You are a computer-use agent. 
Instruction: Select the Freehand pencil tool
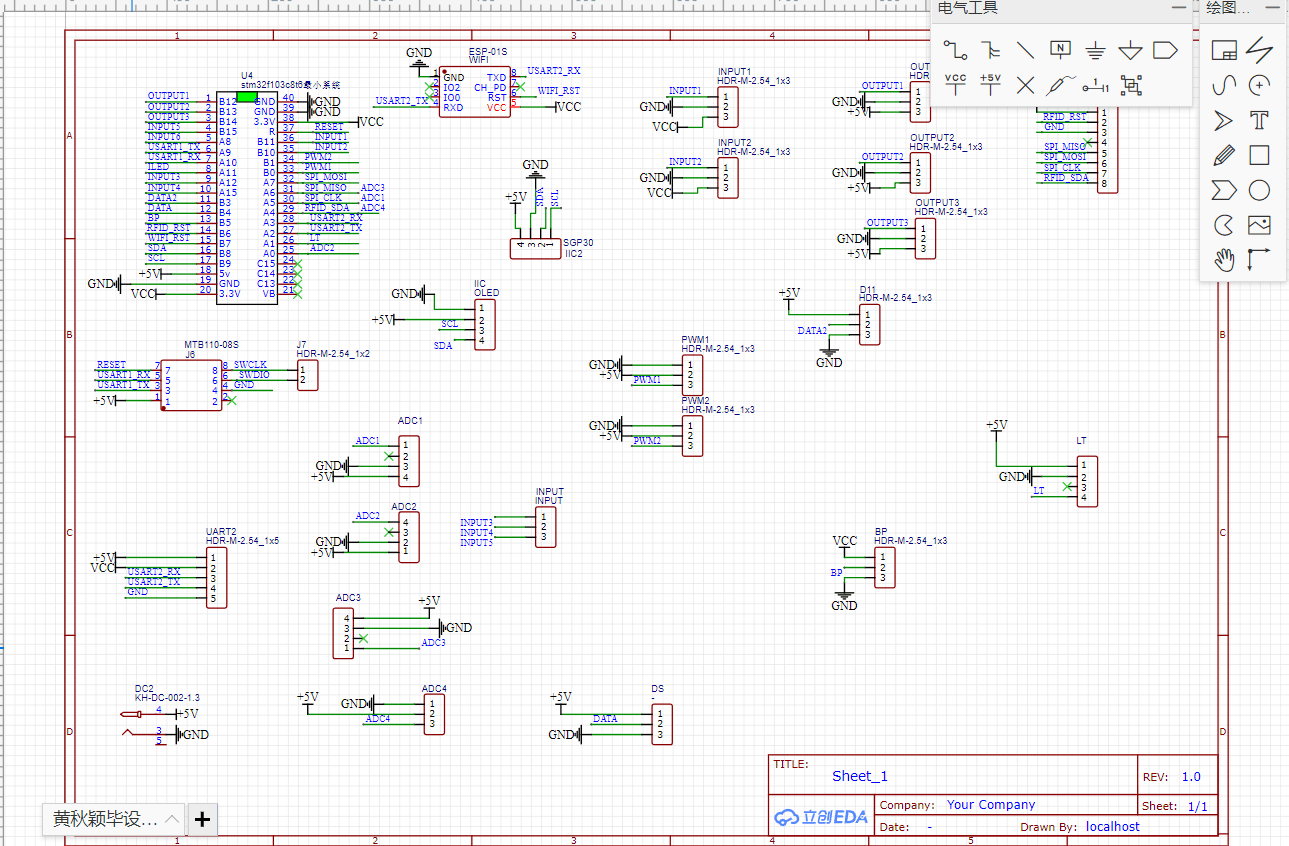point(1224,155)
